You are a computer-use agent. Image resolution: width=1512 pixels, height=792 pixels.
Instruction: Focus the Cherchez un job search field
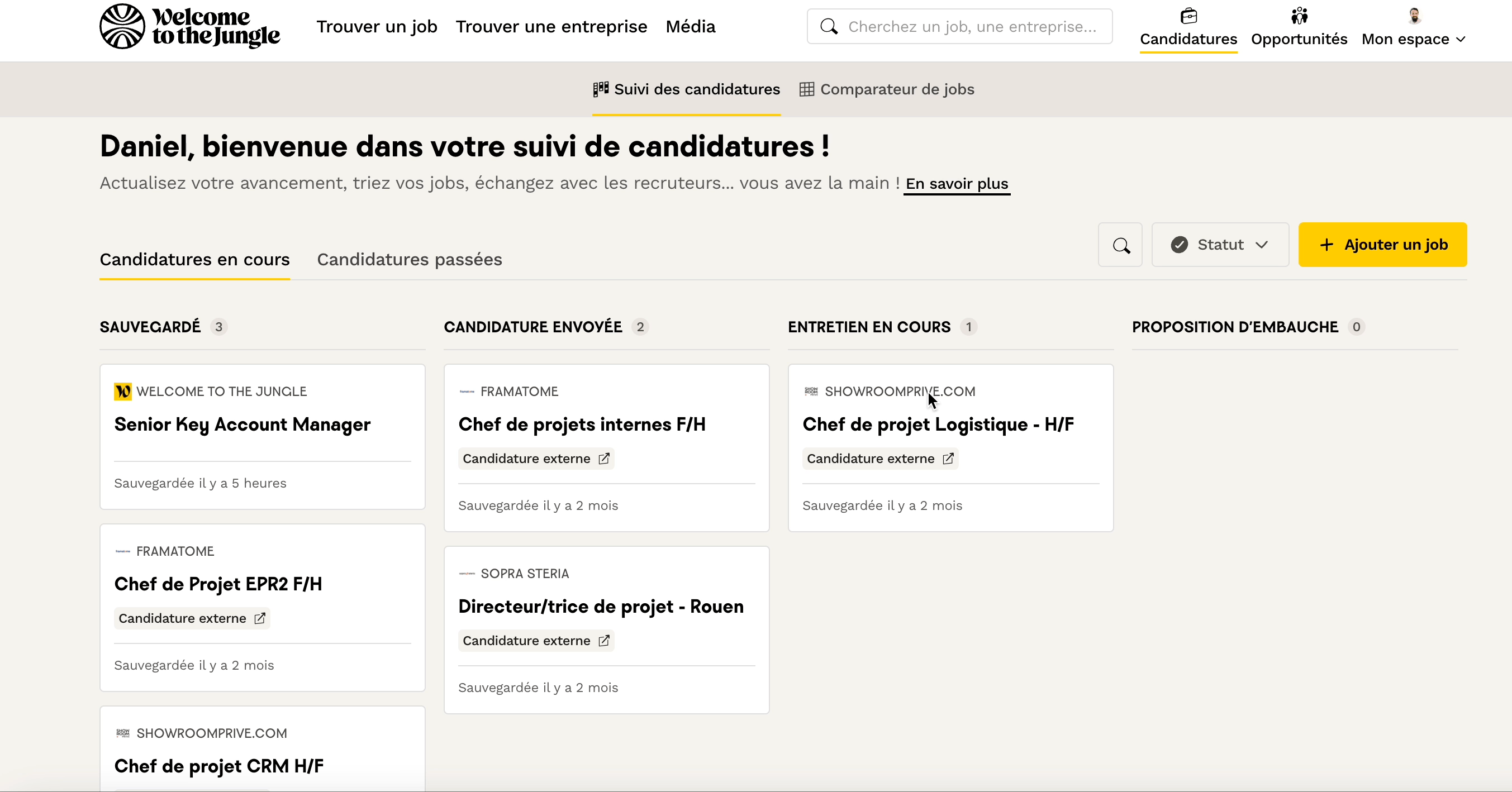click(972, 26)
